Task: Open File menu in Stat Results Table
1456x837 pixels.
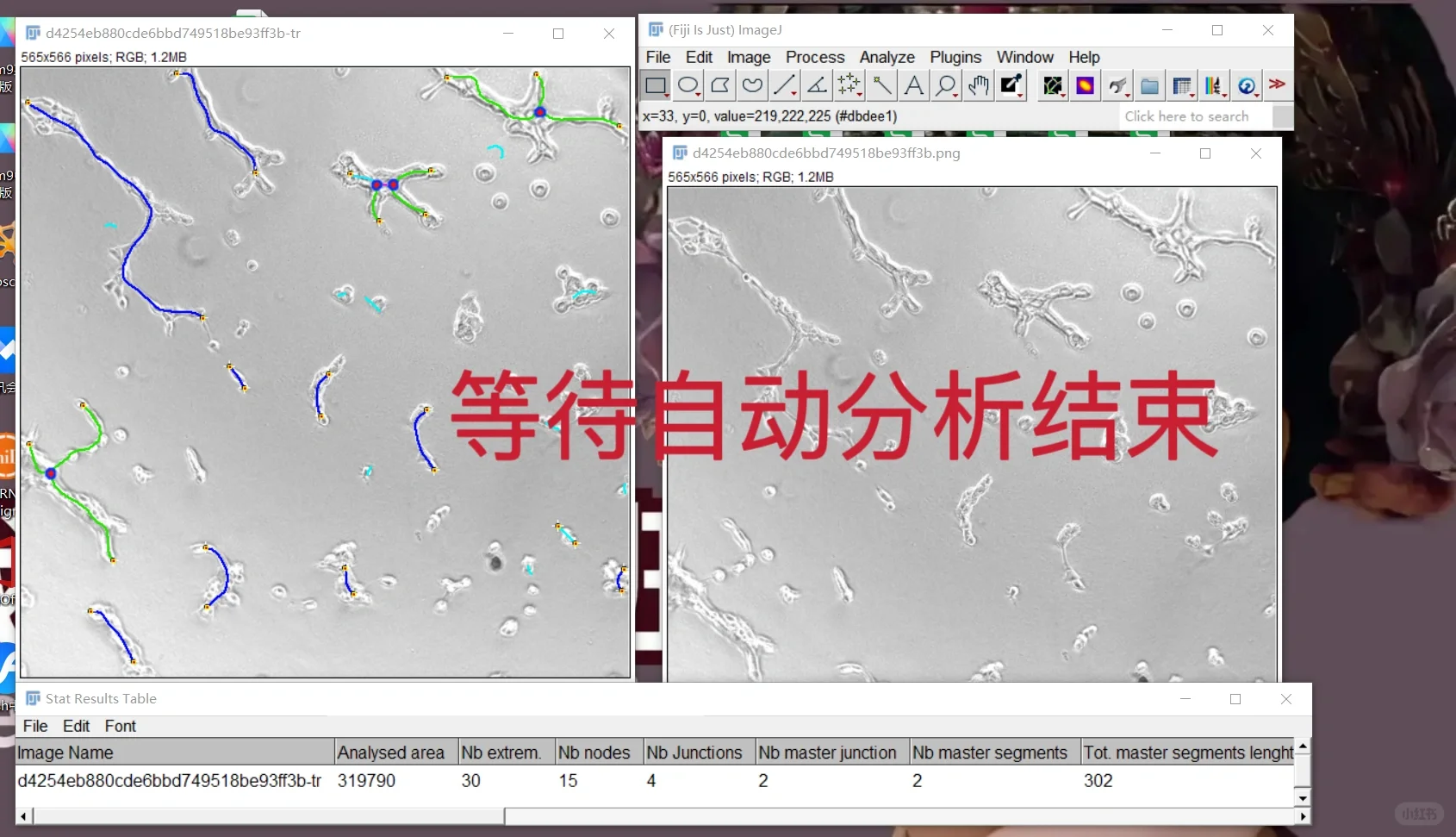Action: click(35, 726)
